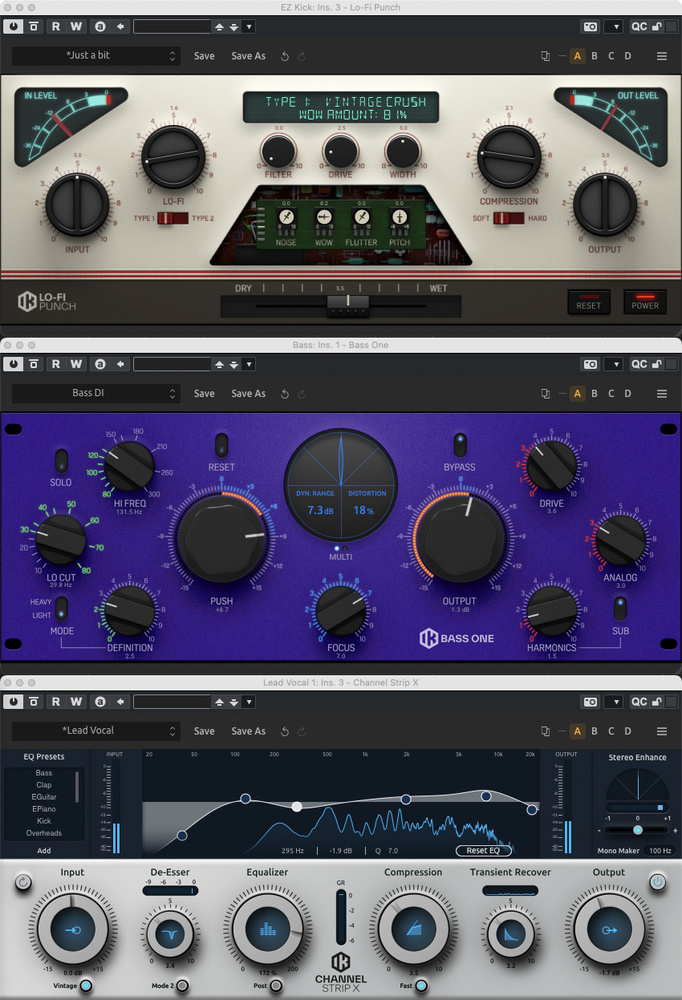Image resolution: width=682 pixels, height=1000 pixels.
Task: Open 'Bass DI' preset dropdown
Action: pyautogui.click(x=94, y=393)
